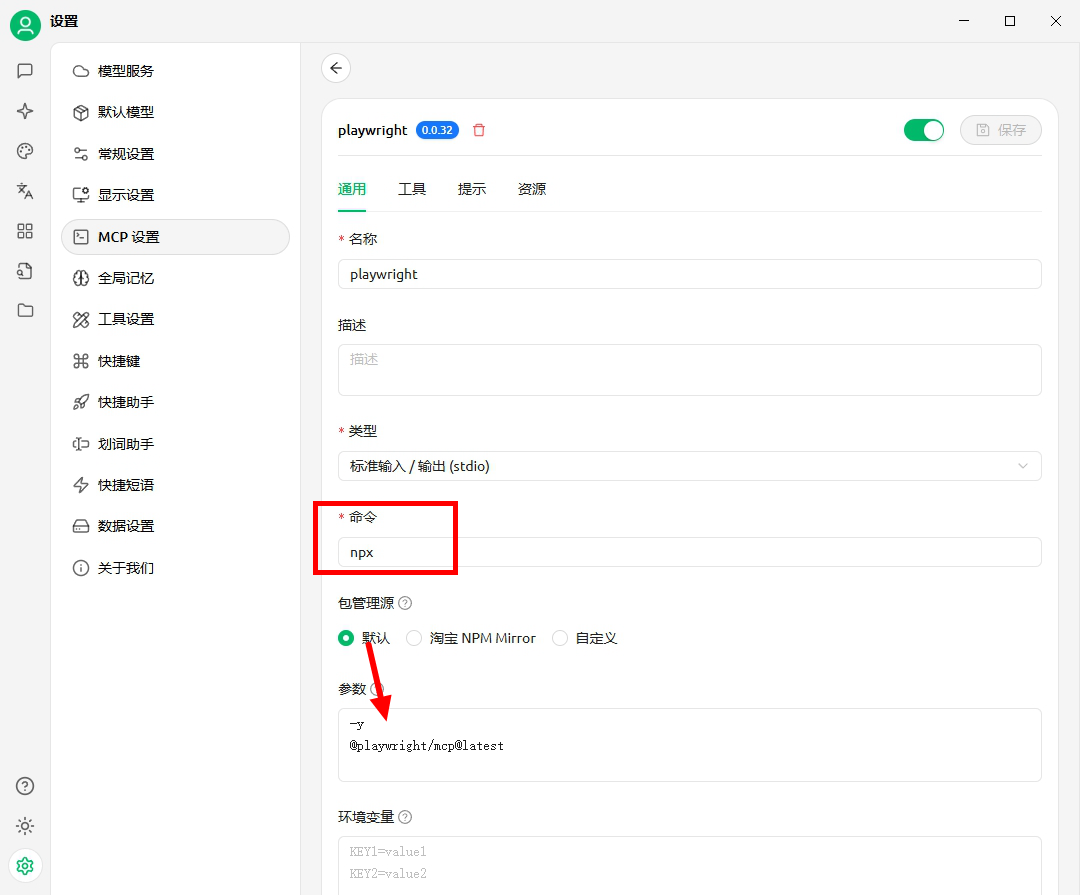This screenshot has height=895, width=1080.
Task: Open the translate icon in left rail
Action: [x=25, y=191]
